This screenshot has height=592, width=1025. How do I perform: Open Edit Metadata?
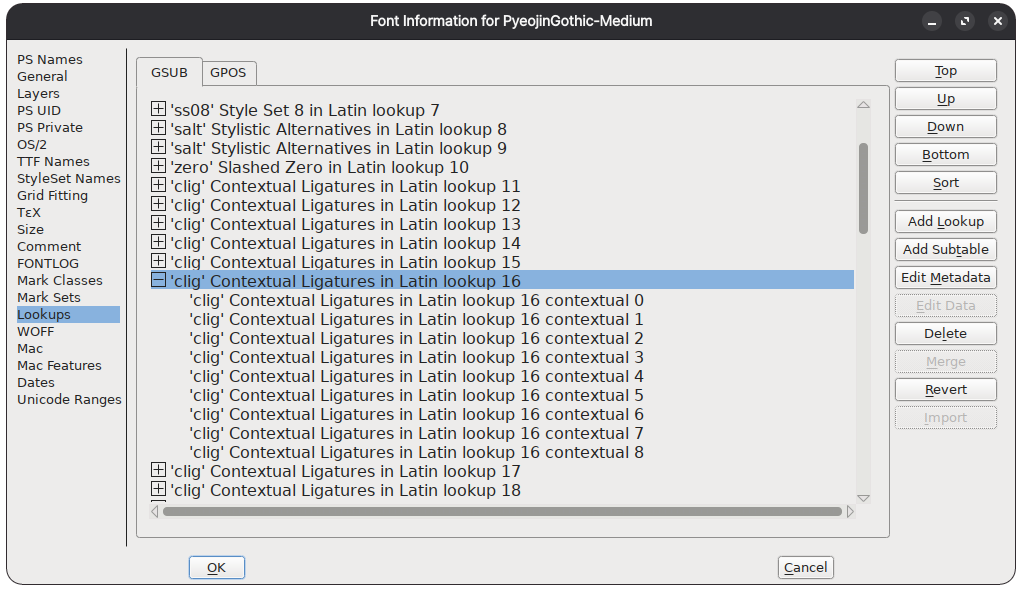945,278
